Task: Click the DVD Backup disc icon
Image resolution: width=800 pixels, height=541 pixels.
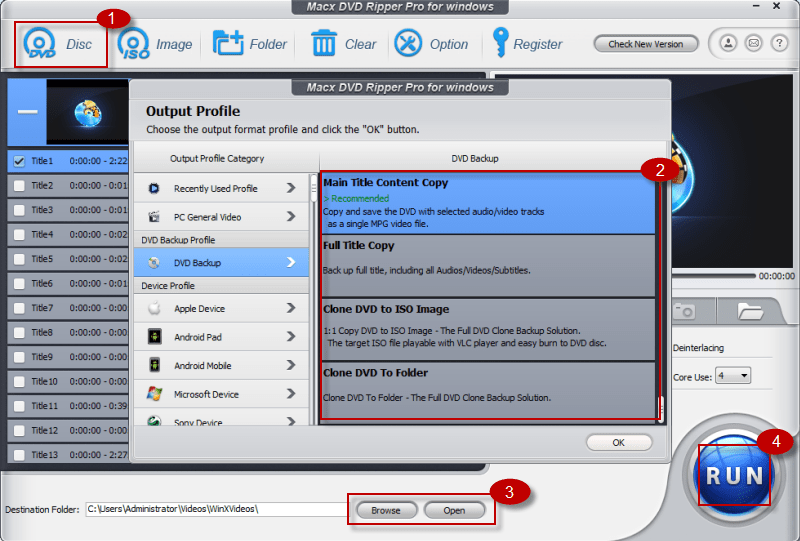Action: tap(154, 263)
